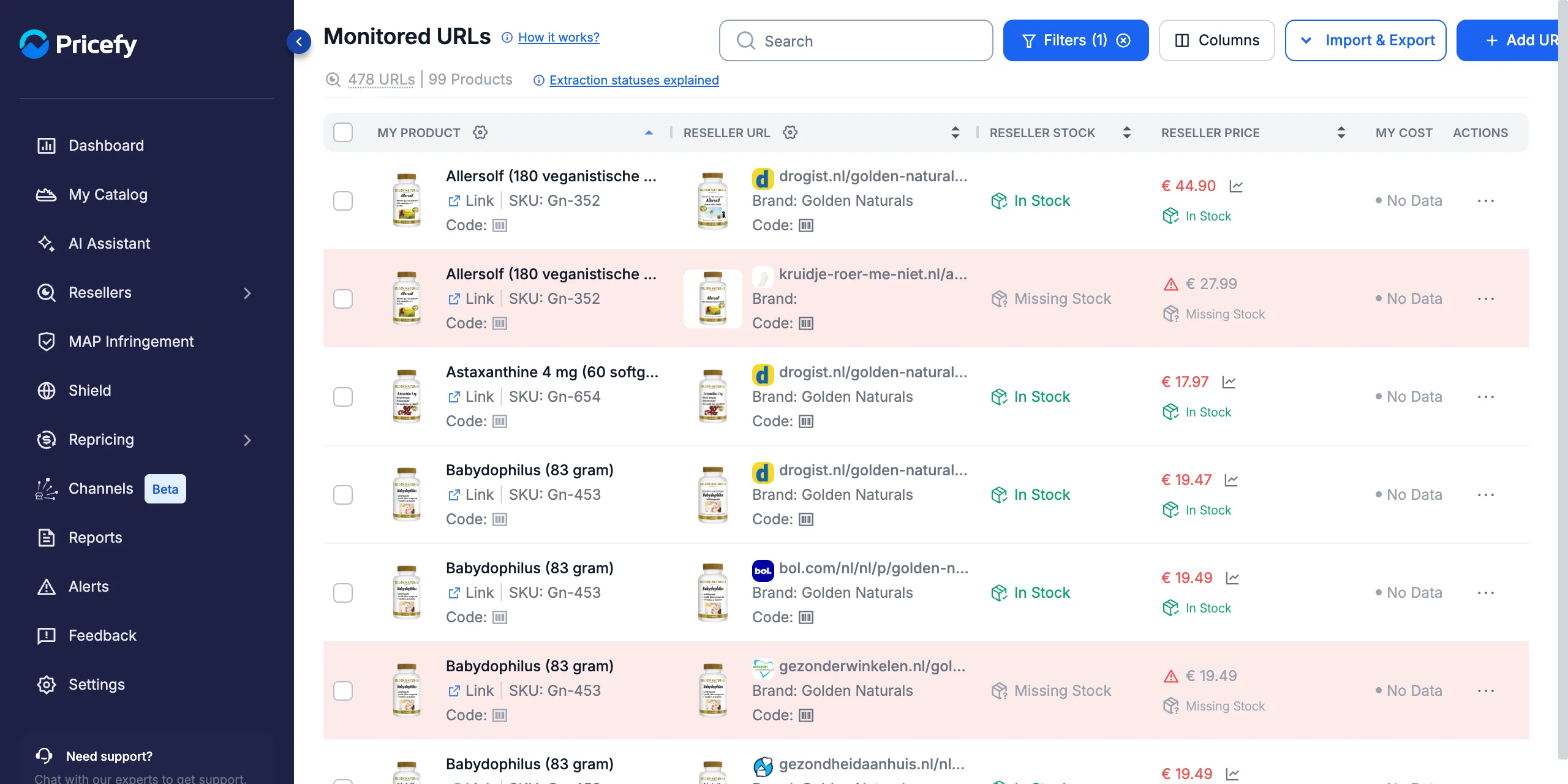Viewport: 1568px width, 784px height.
Task: Toggle the select-all checkbox in table header
Action: 343,132
